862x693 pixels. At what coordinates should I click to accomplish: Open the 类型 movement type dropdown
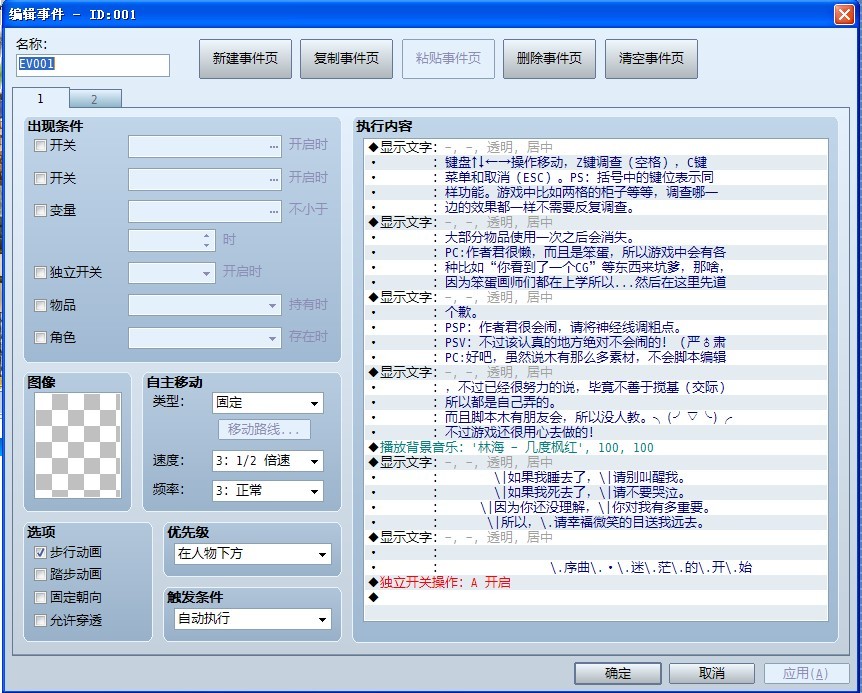(268, 403)
